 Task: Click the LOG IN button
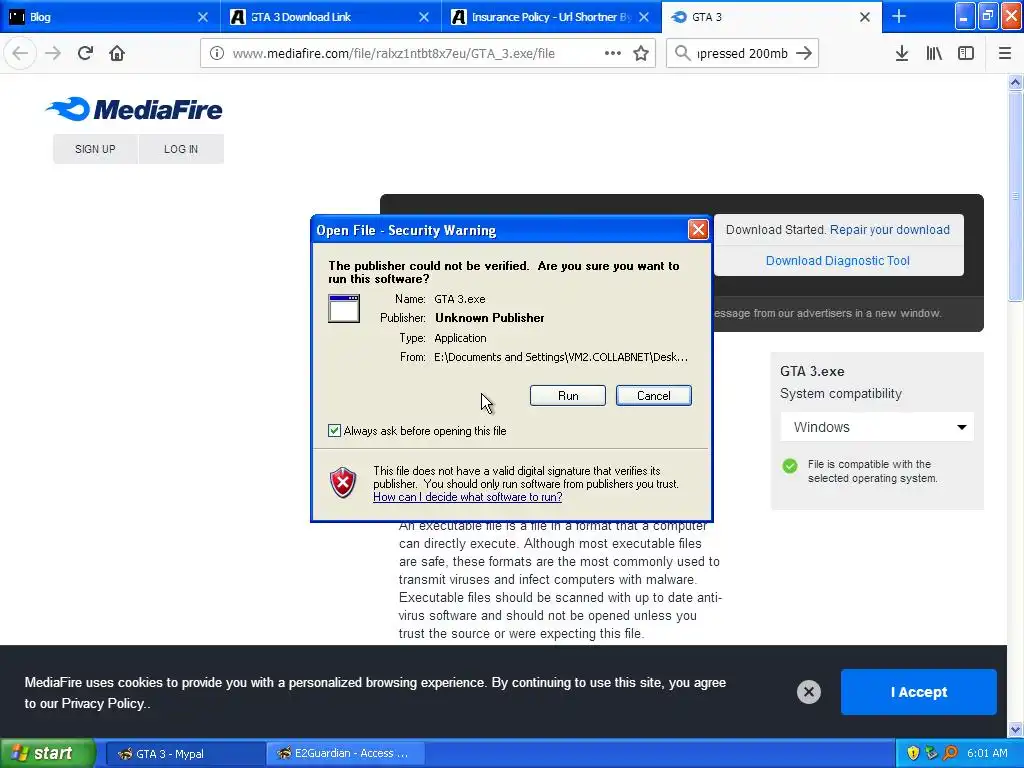tap(181, 149)
